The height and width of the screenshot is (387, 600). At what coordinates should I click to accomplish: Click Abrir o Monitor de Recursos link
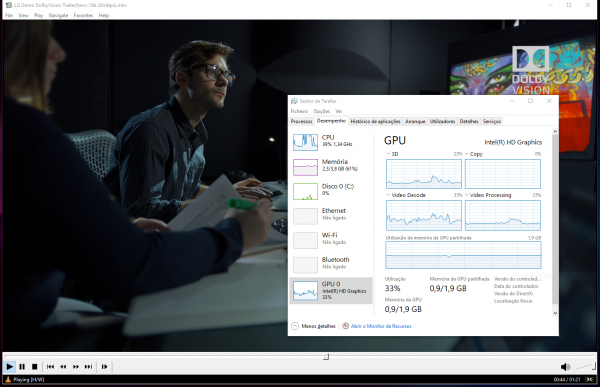(381, 326)
